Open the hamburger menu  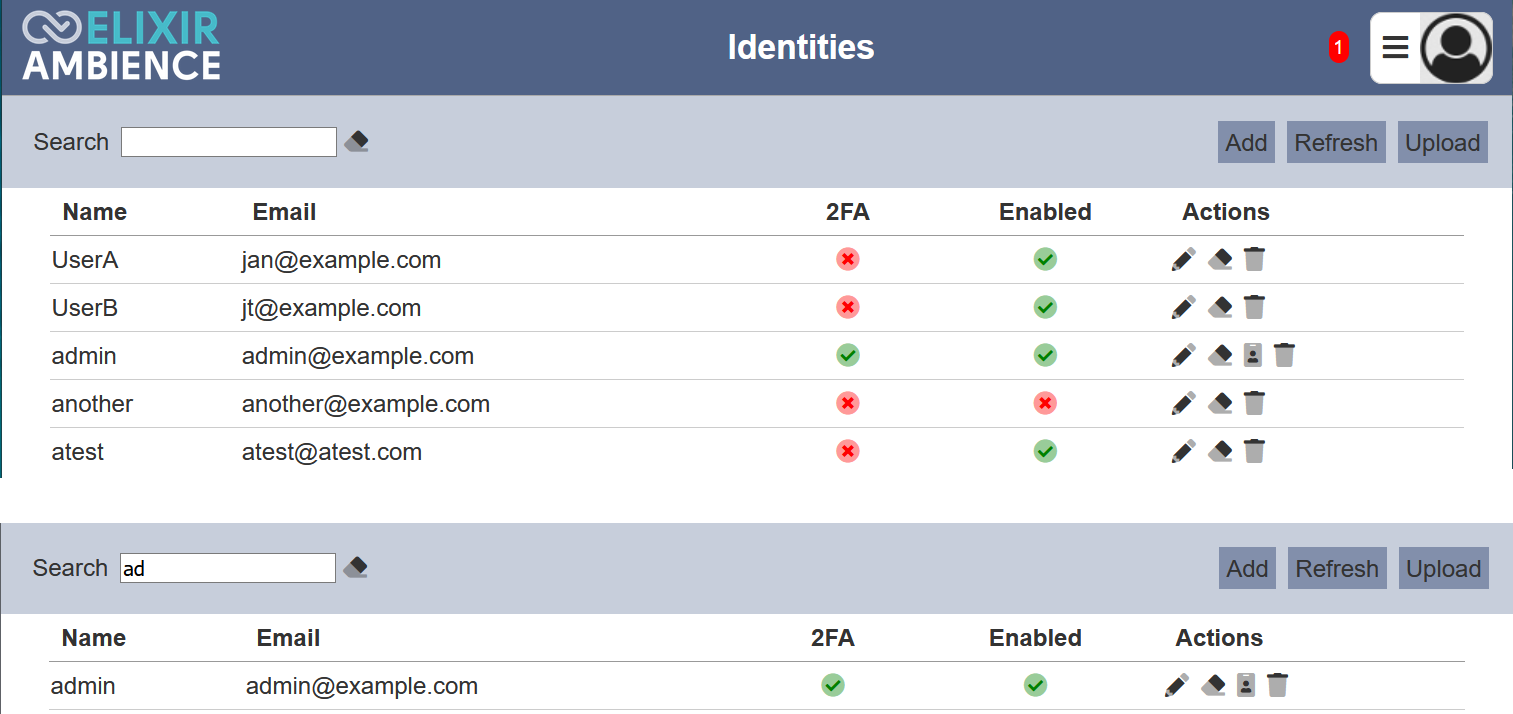tap(1395, 47)
